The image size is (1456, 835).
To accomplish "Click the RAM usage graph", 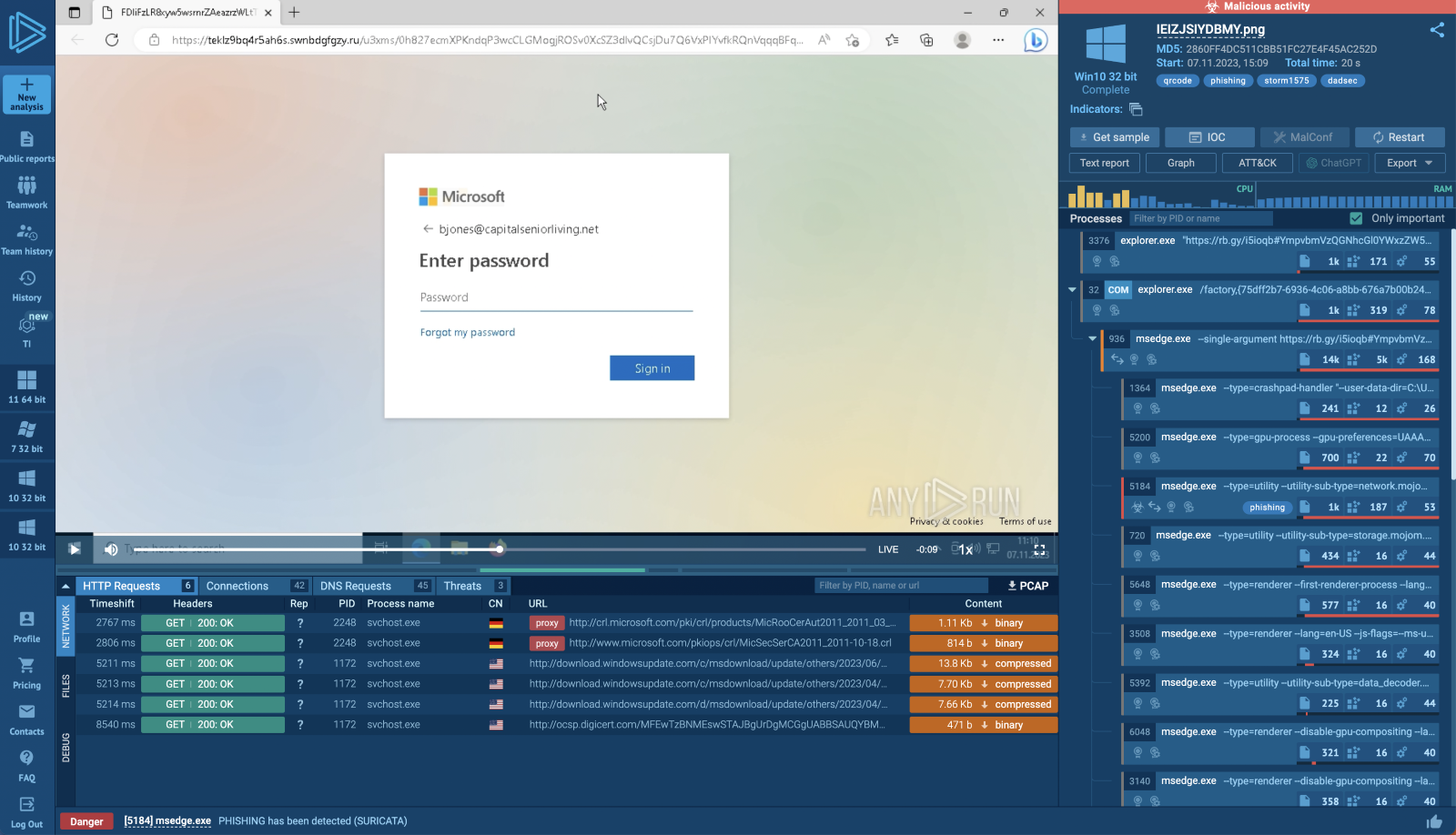I will coord(1356,196).
